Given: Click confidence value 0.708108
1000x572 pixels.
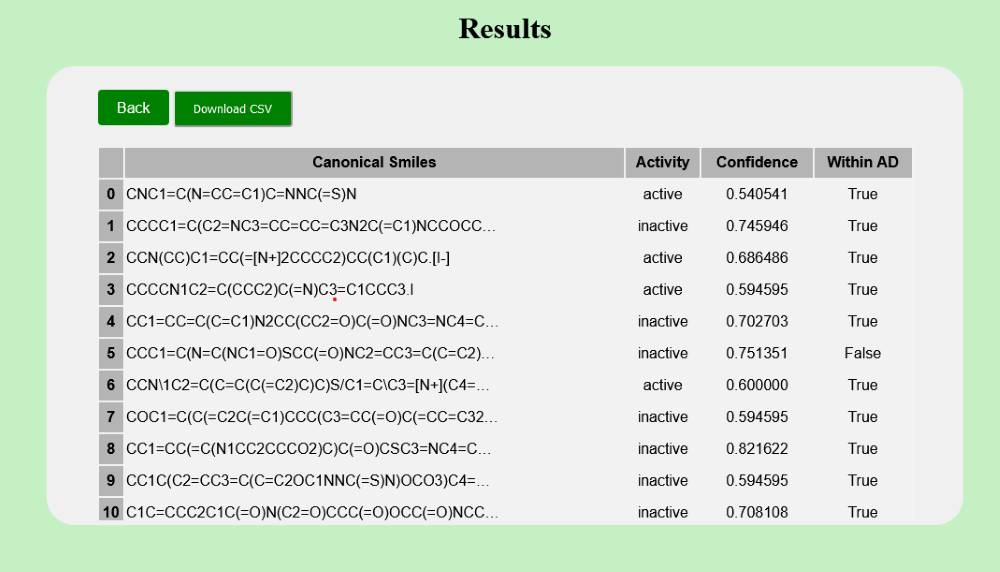Looking at the screenshot, I should coord(757,512).
